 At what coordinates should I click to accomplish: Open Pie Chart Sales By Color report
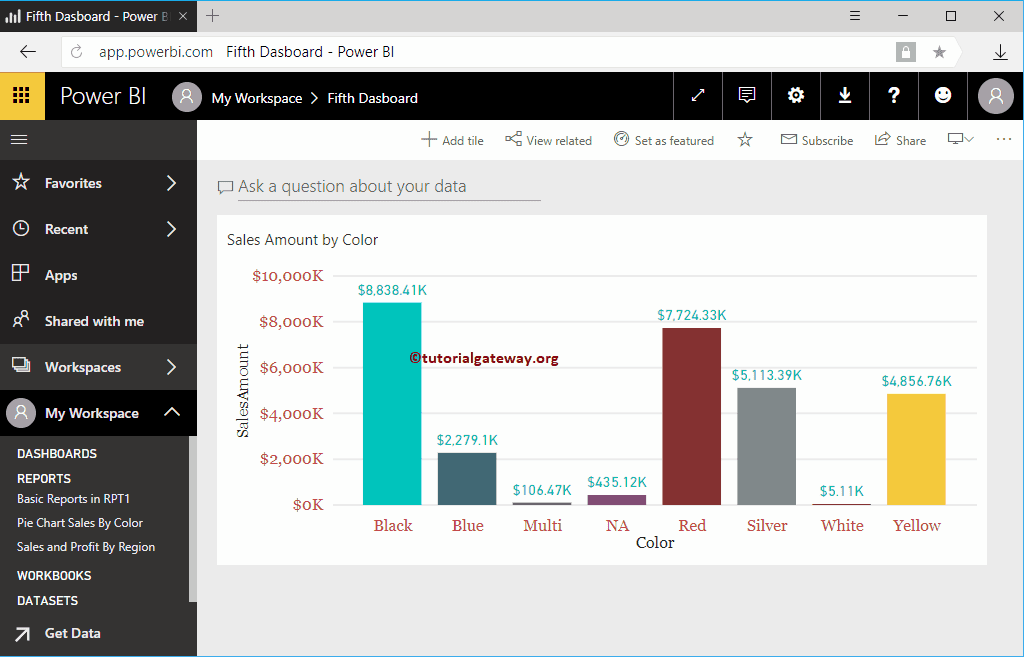point(80,522)
